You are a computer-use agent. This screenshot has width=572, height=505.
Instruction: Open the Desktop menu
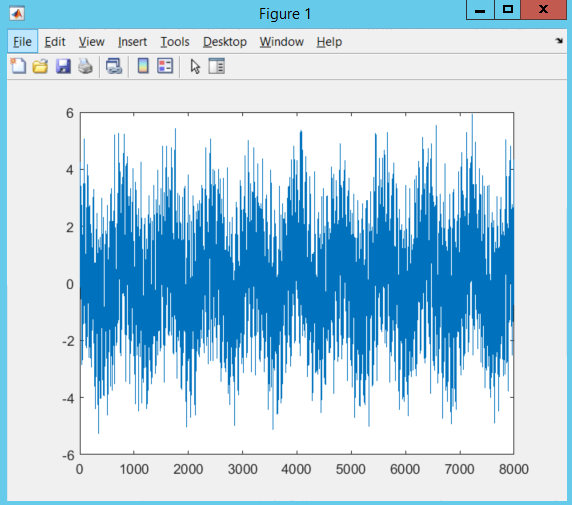coord(225,42)
